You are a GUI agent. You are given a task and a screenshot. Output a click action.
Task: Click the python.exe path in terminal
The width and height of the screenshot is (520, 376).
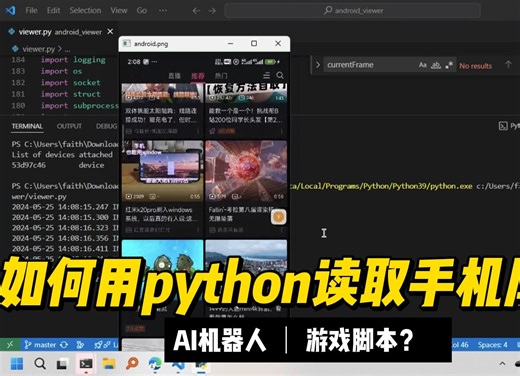point(381,186)
